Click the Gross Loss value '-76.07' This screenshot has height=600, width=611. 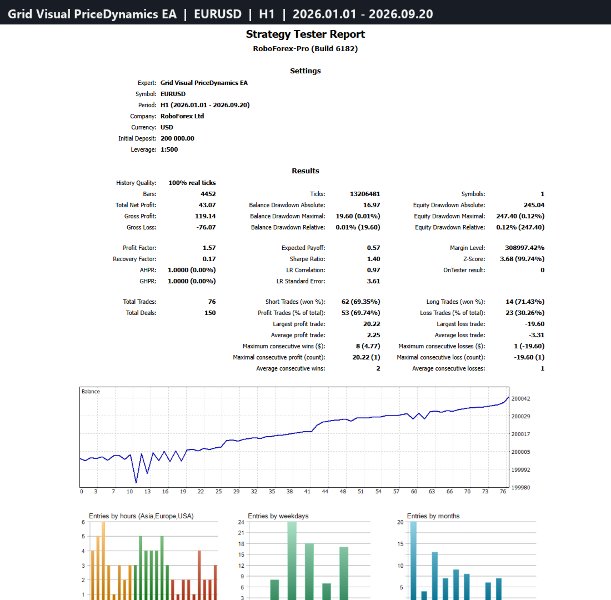206,227
